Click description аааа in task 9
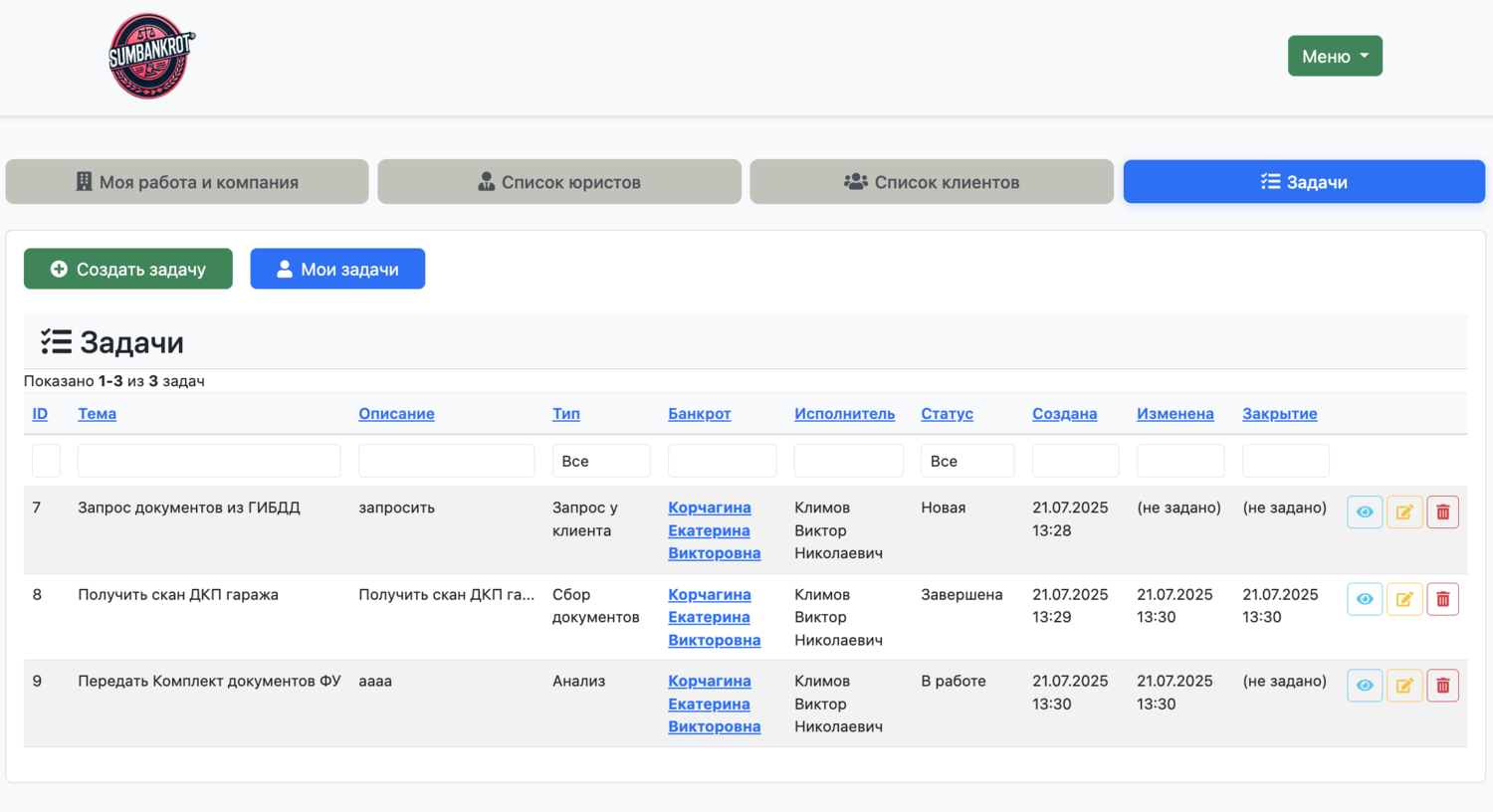Image resolution: width=1493 pixels, height=812 pixels. click(375, 681)
